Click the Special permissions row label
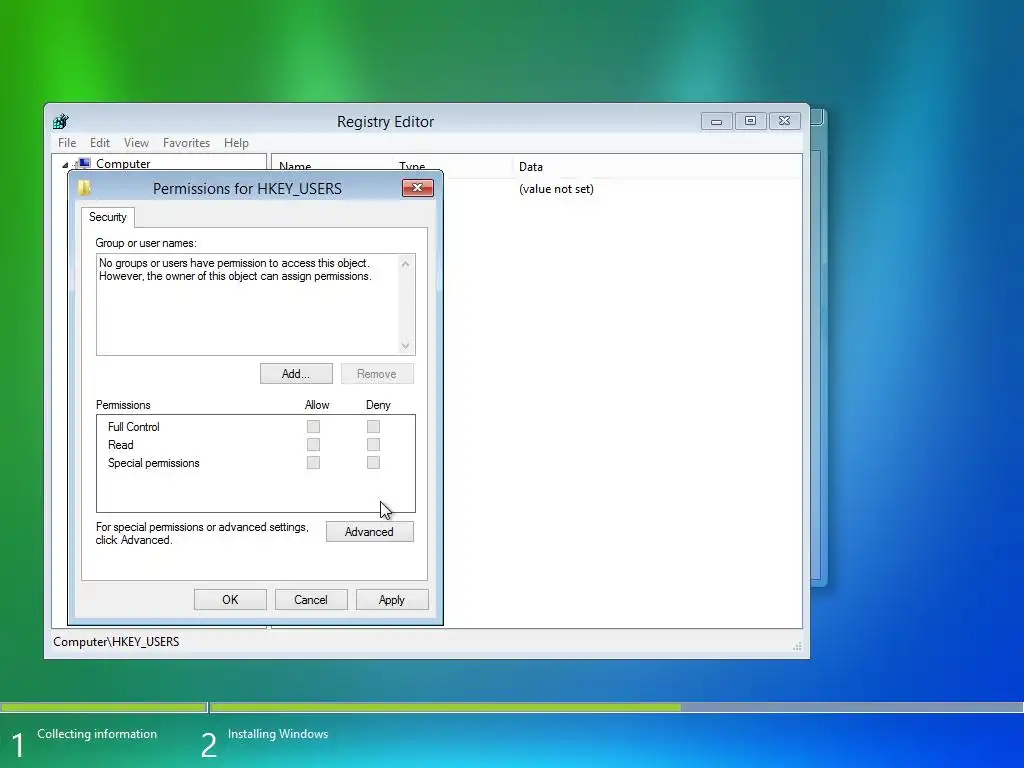The image size is (1024, 768). click(x=153, y=463)
